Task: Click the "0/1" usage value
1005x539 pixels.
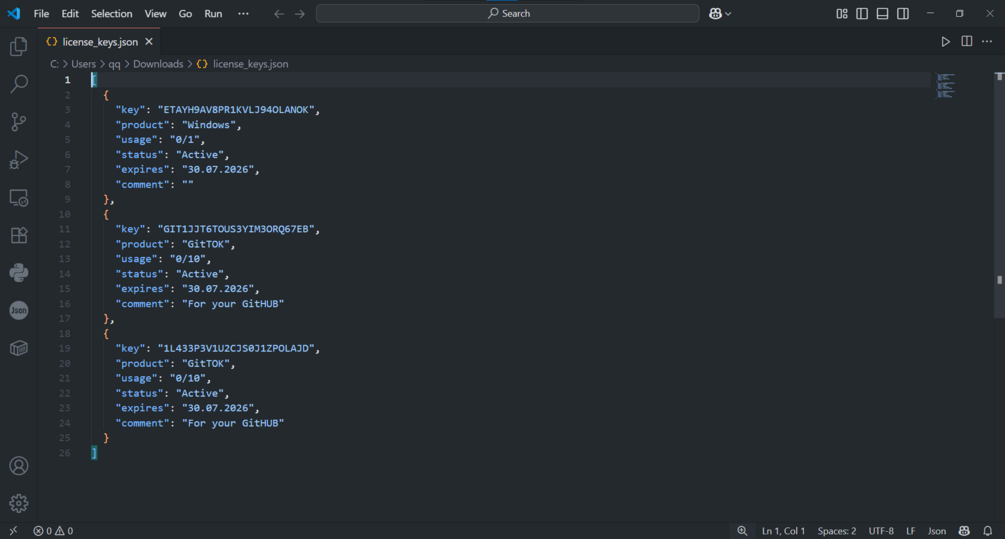Action: pos(185,140)
